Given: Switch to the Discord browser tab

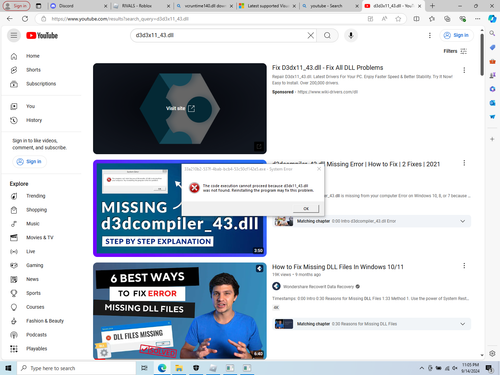Looking at the screenshot, I should pyautogui.click(x=78, y=6).
